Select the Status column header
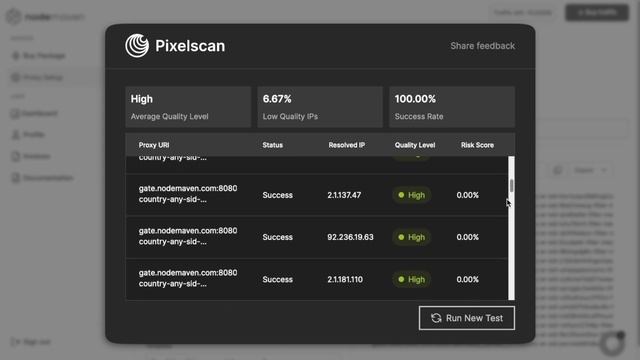 pos(273,145)
